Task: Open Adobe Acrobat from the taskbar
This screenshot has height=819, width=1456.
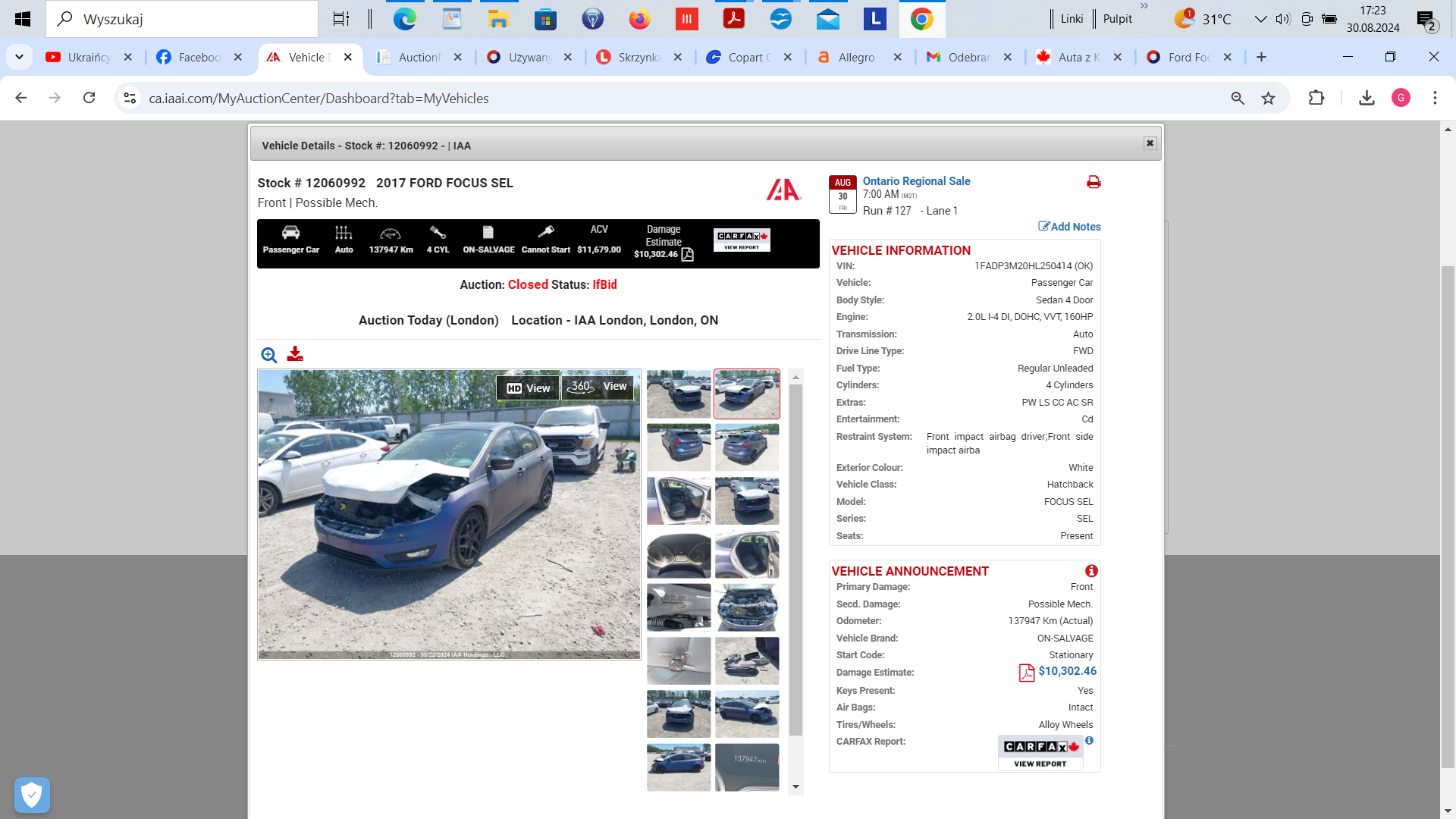Action: (733, 19)
